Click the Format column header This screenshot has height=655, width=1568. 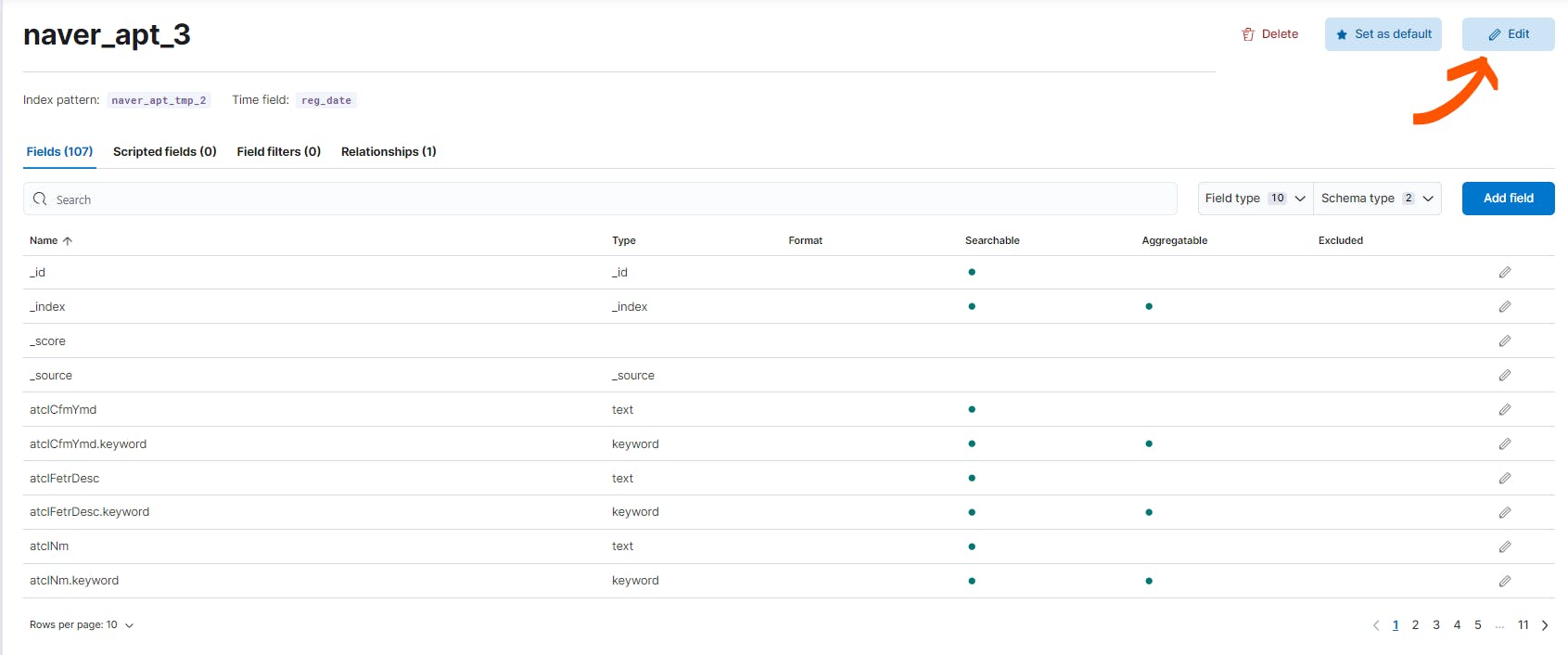coord(806,240)
